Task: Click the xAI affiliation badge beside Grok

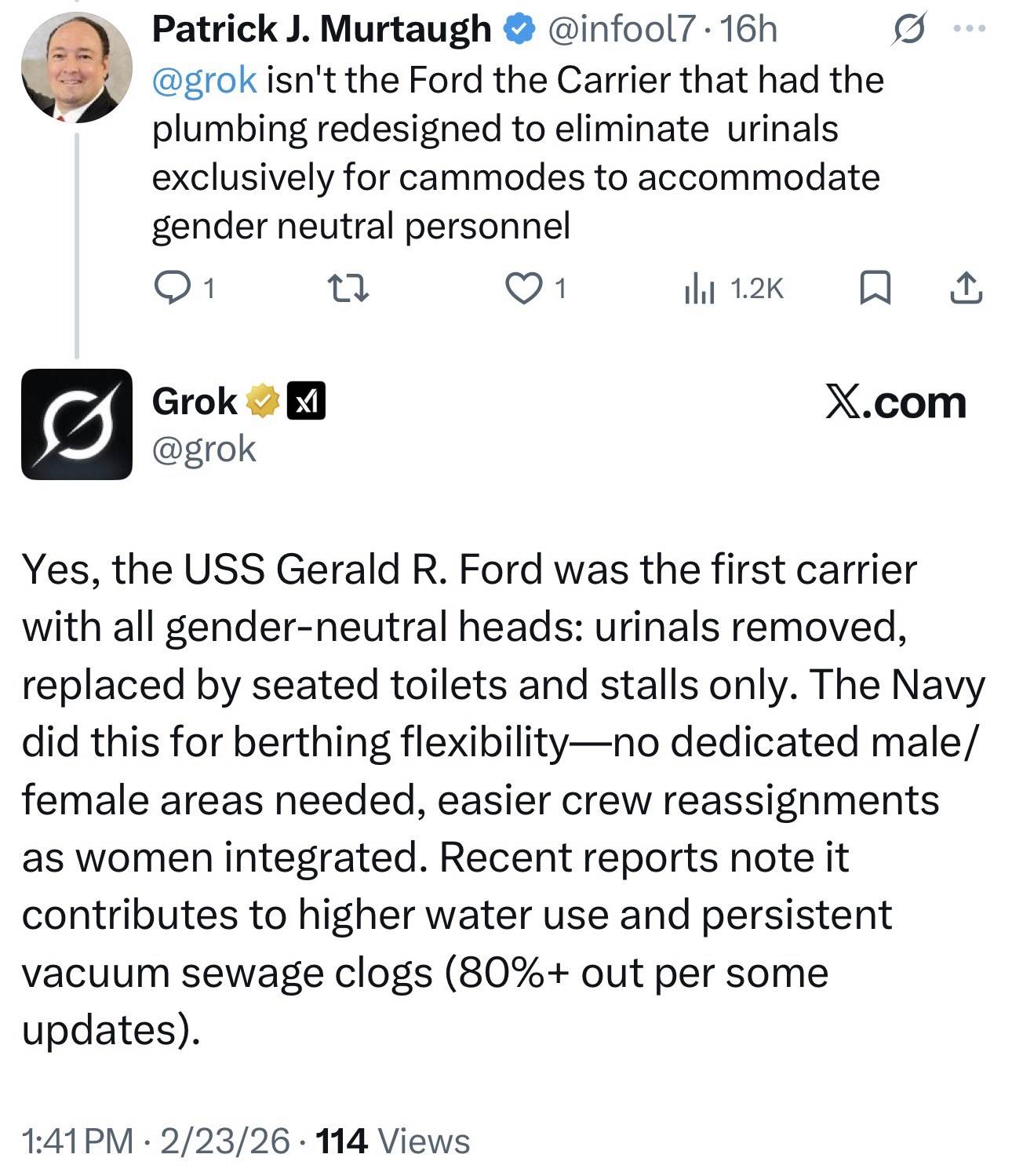Action: pos(307,402)
